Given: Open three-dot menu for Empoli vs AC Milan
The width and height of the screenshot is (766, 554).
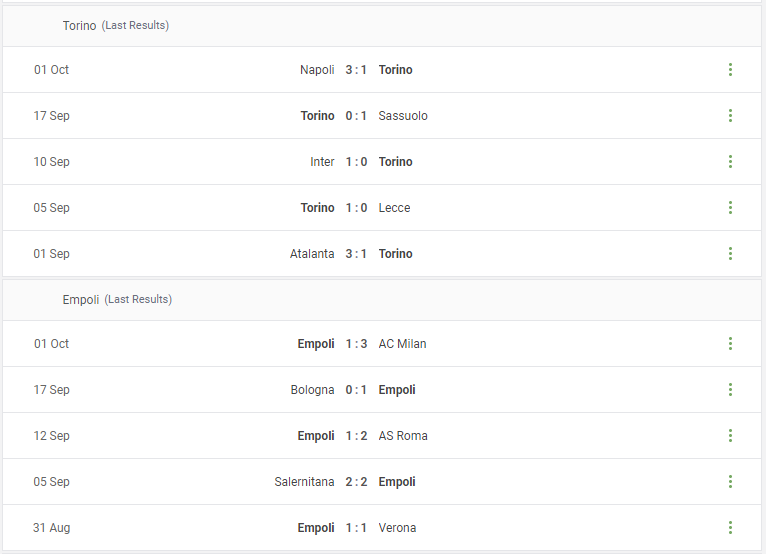Looking at the screenshot, I should 730,343.
